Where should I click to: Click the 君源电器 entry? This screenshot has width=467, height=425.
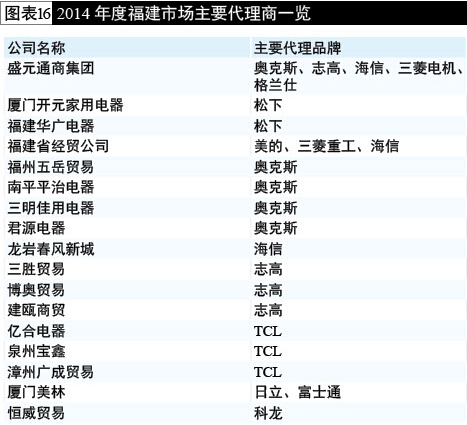click(x=36, y=228)
